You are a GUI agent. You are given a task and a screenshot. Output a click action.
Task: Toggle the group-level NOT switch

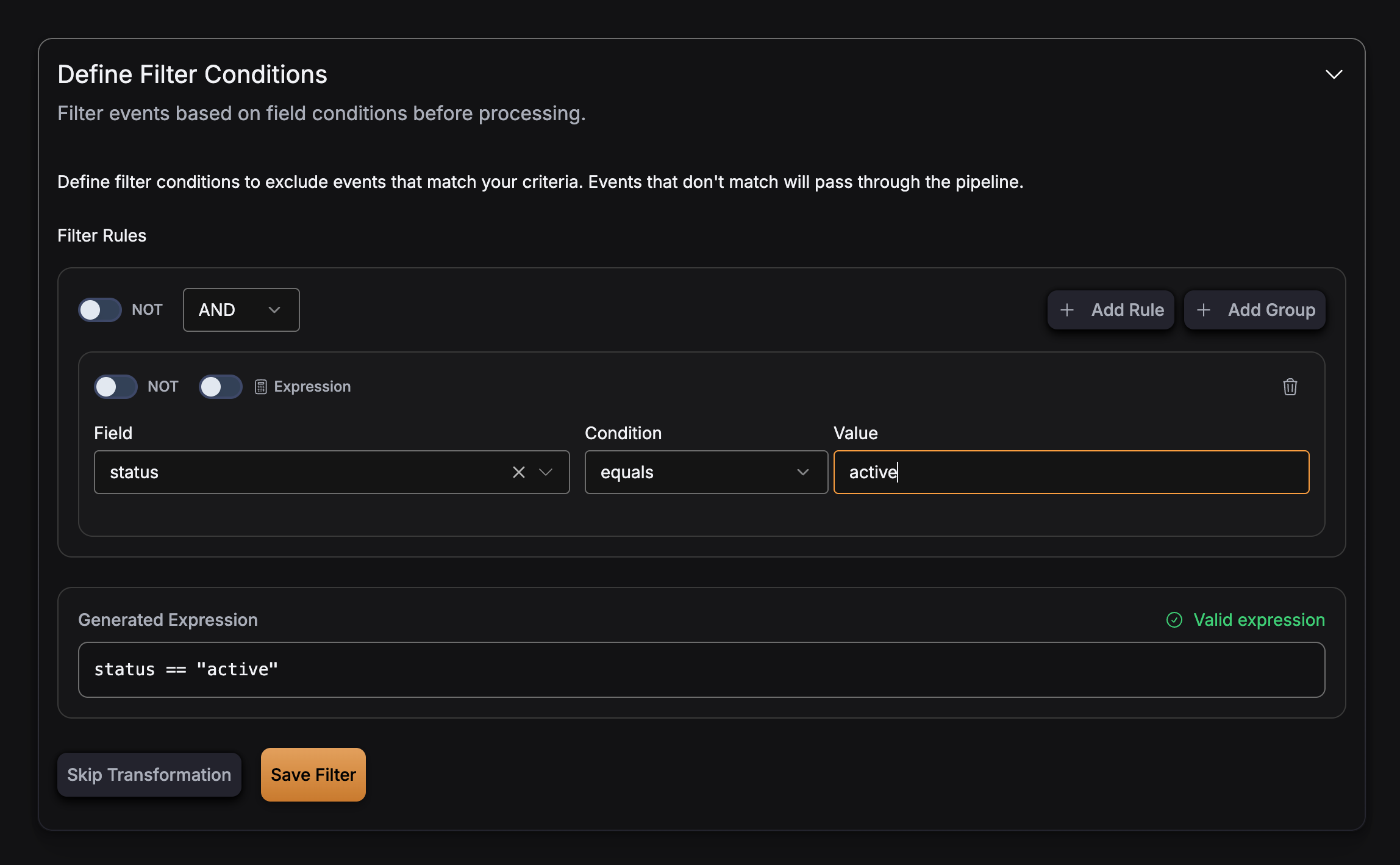pos(100,310)
